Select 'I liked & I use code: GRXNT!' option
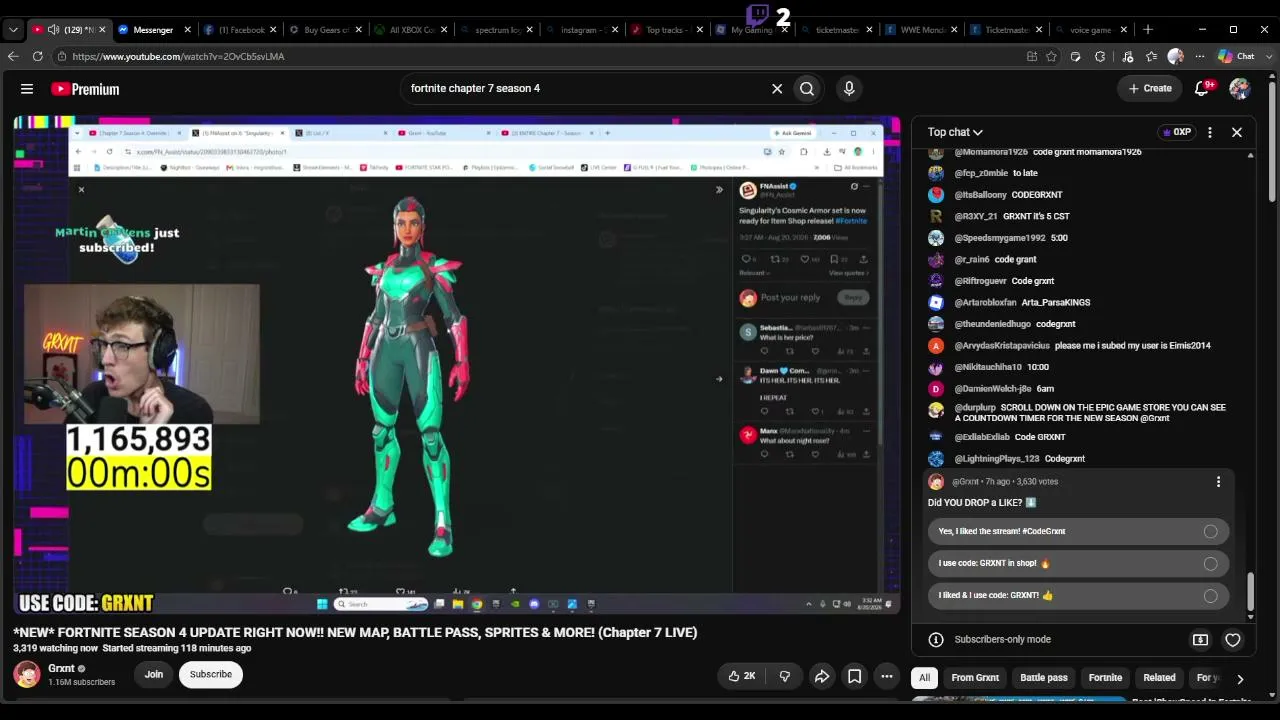This screenshot has width=1280, height=720. (1078, 595)
